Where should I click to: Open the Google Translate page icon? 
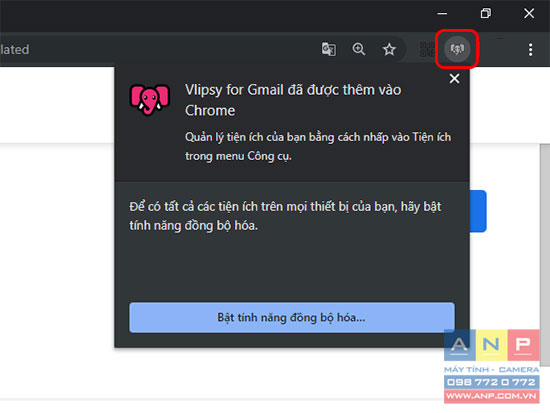329,49
